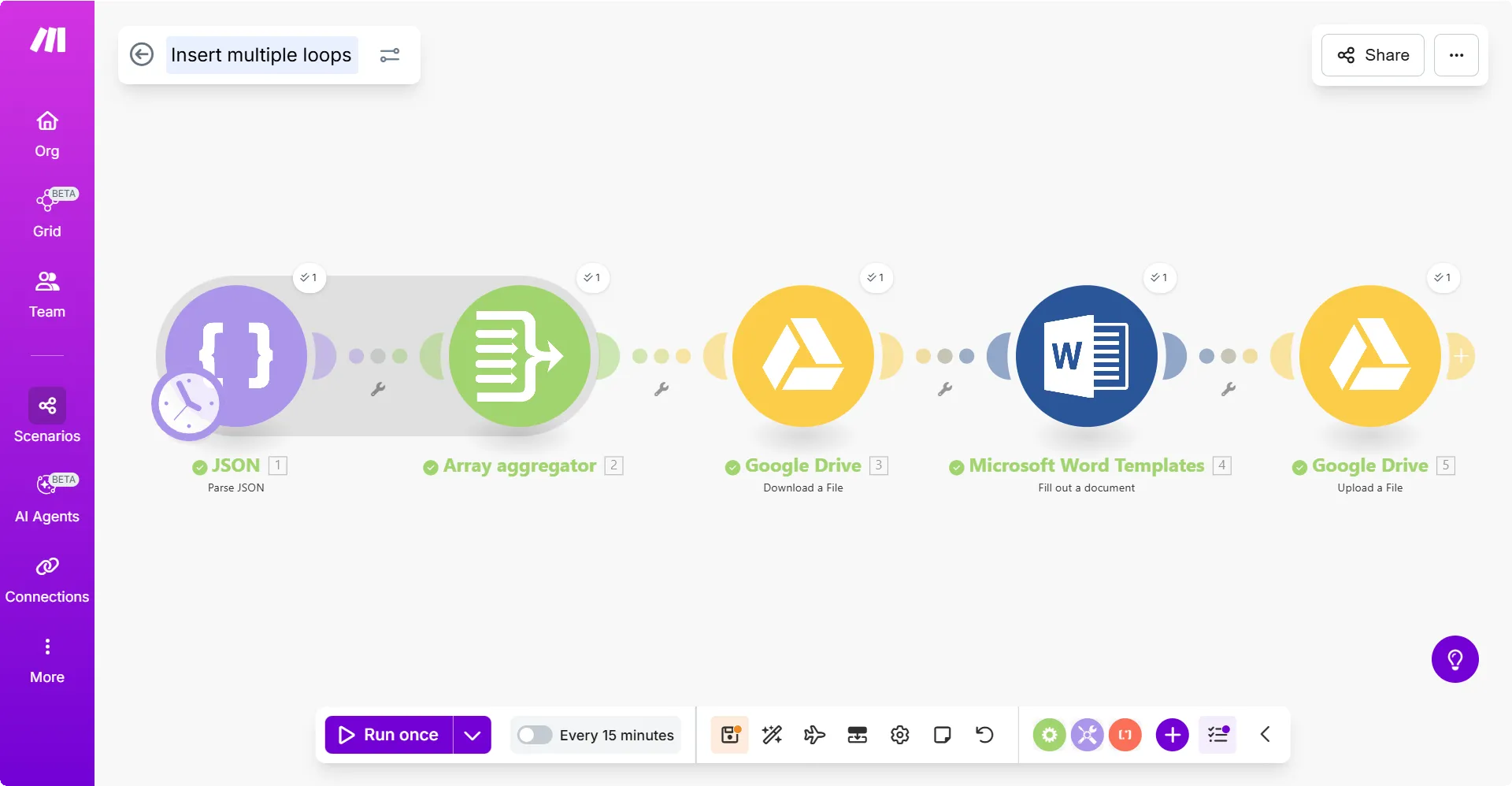Add another module after Upload a File
This screenshot has width=1512, height=786.
pyautogui.click(x=1461, y=356)
